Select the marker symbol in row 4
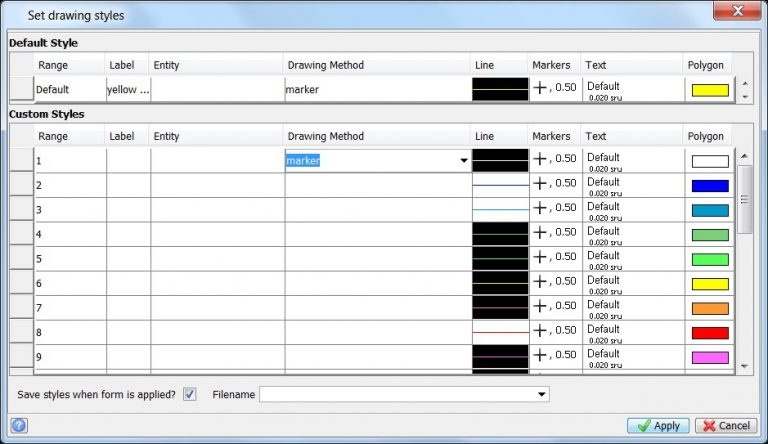 point(540,233)
